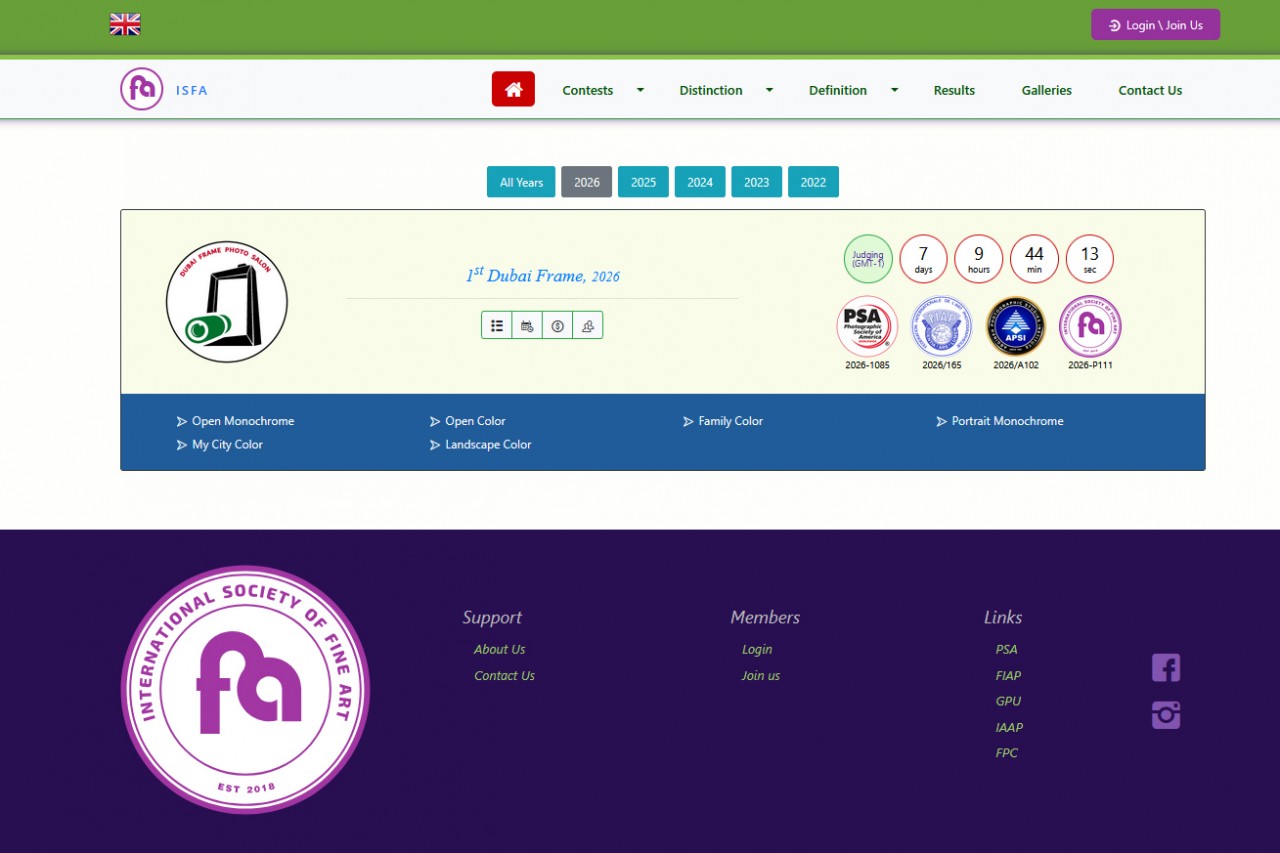This screenshot has height=853, width=1280.
Task: Expand the Definition dropdown menu
Action: coord(852,90)
